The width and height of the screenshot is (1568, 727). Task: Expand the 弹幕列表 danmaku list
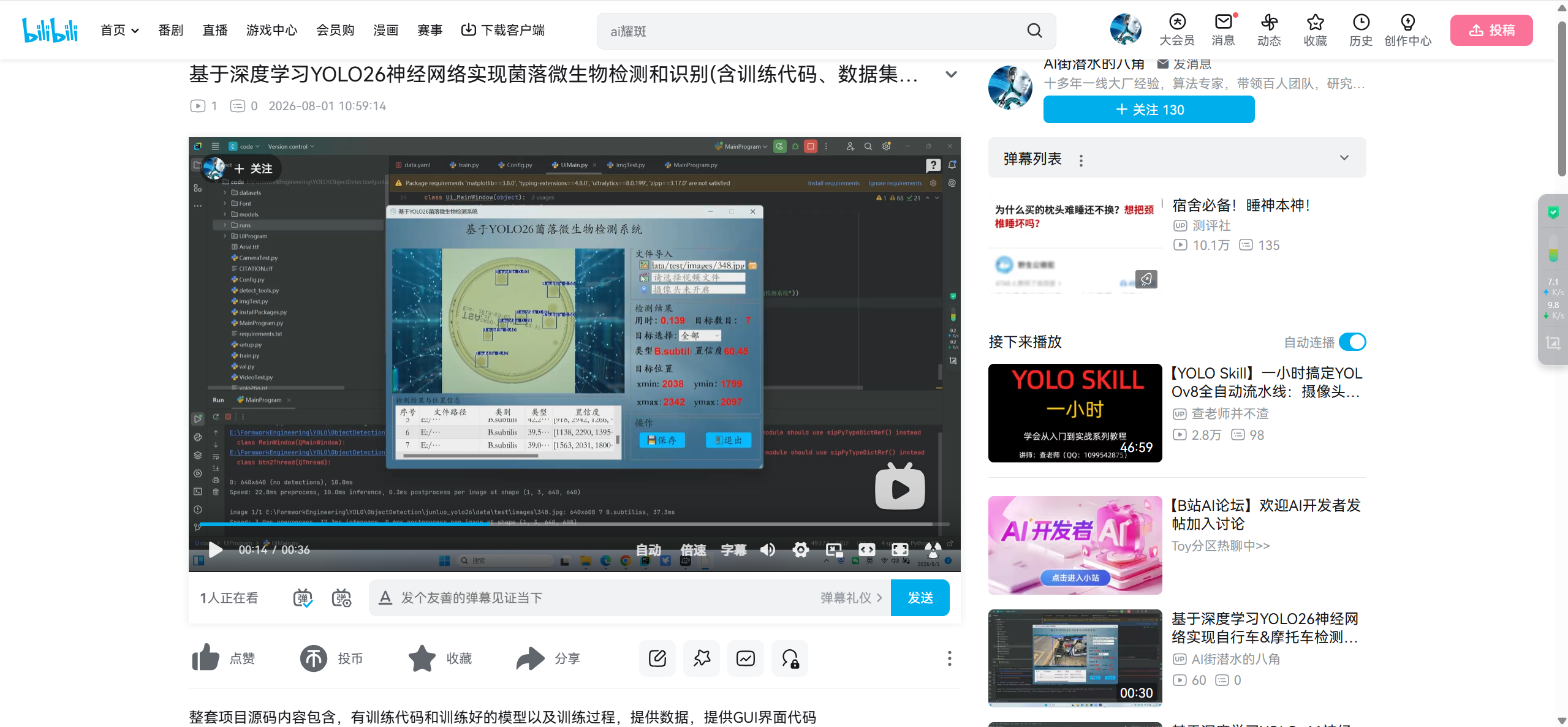coord(1344,158)
